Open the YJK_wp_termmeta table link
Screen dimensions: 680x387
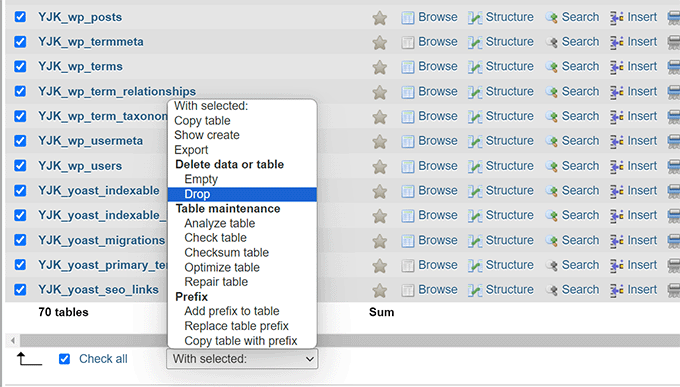click(x=91, y=42)
